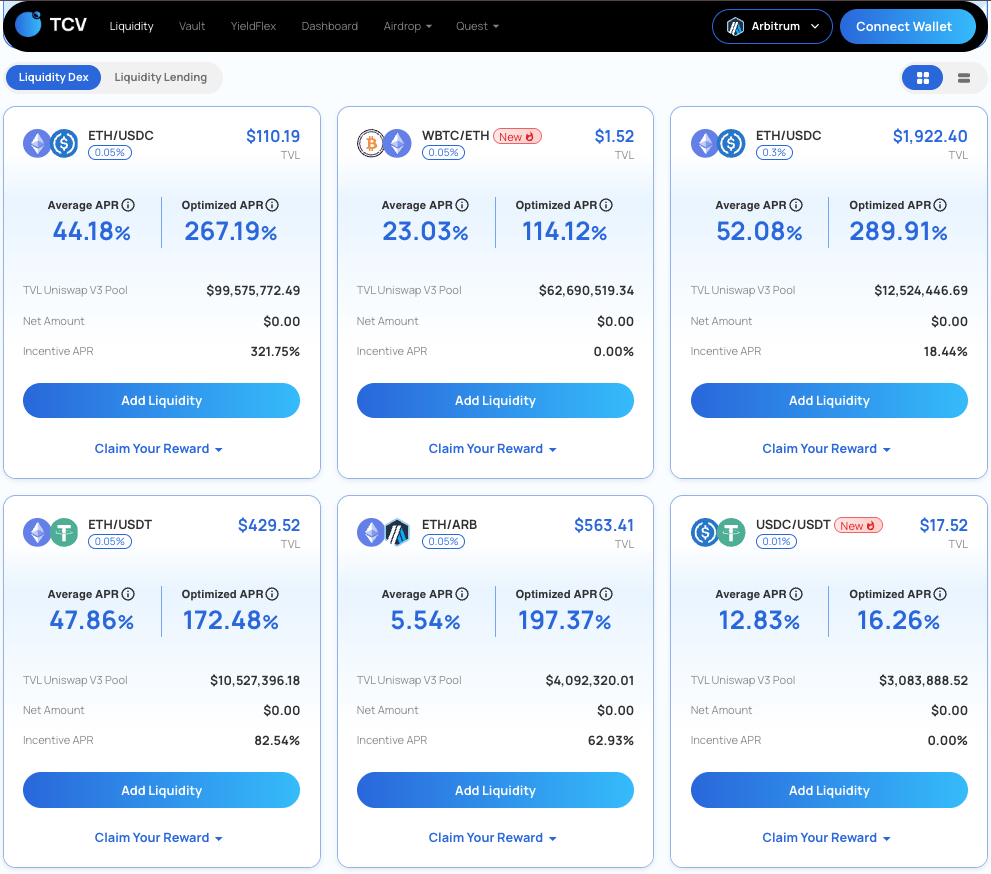
Task: Enable the Liquidity Dex filter
Action: pos(53,76)
